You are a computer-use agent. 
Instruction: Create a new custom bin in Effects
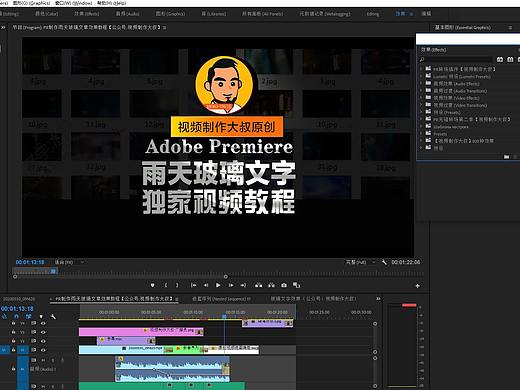[x=506, y=157]
